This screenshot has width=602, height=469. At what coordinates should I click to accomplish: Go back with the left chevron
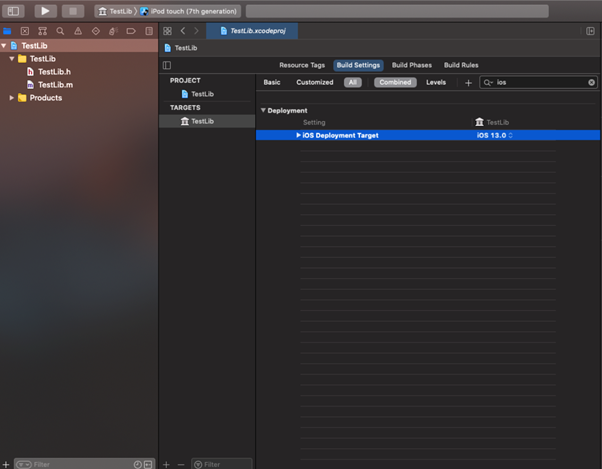183,31
